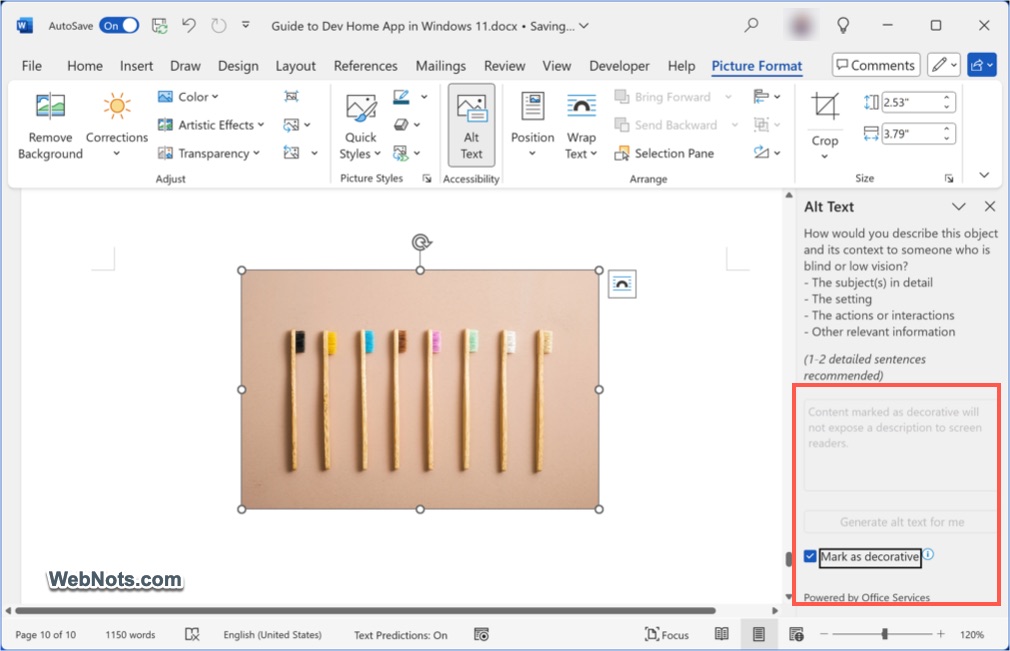
Task: Toggle the AutoSave switch
Action: 120,26
